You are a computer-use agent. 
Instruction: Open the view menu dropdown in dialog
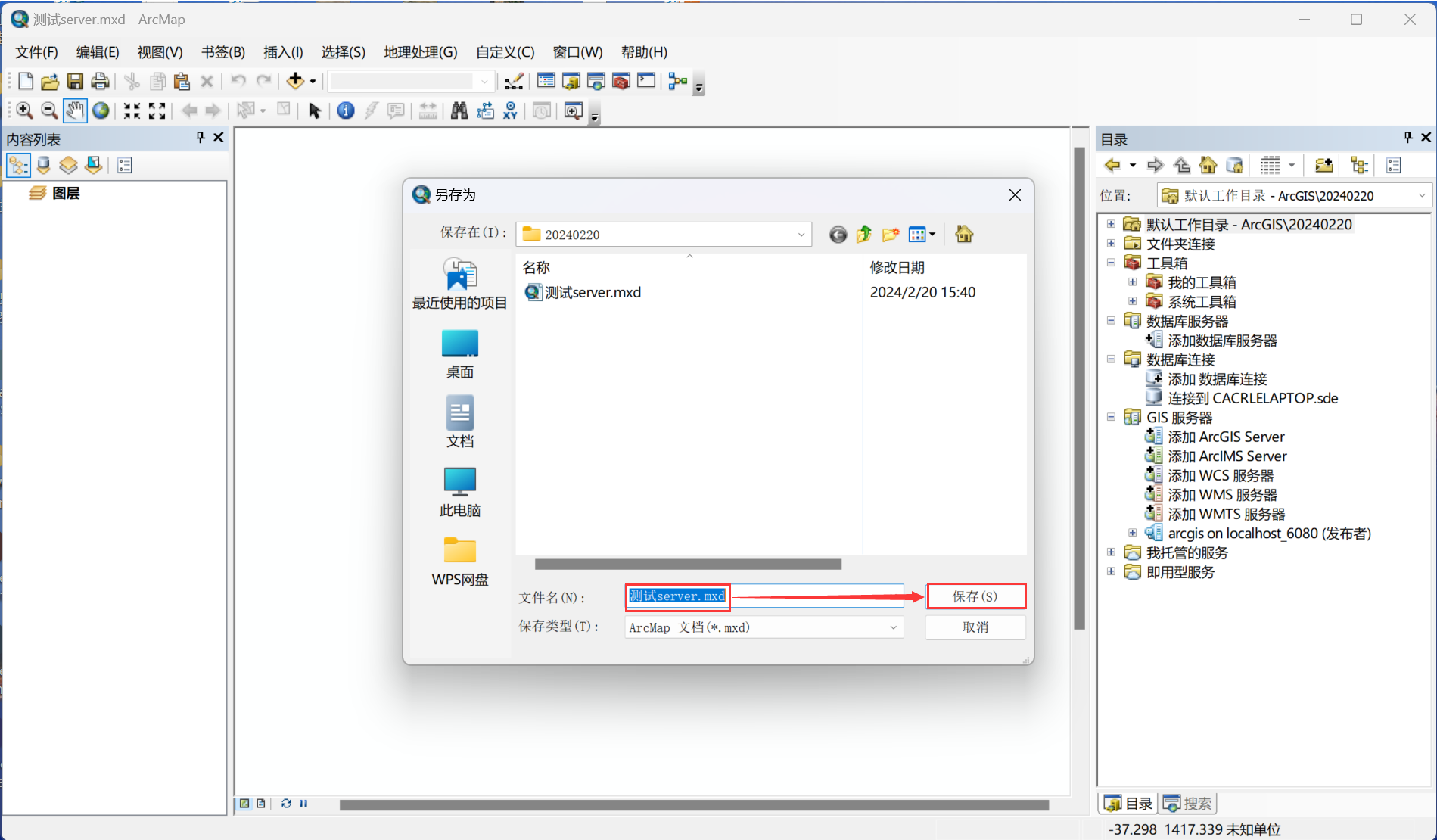[932, 235]
